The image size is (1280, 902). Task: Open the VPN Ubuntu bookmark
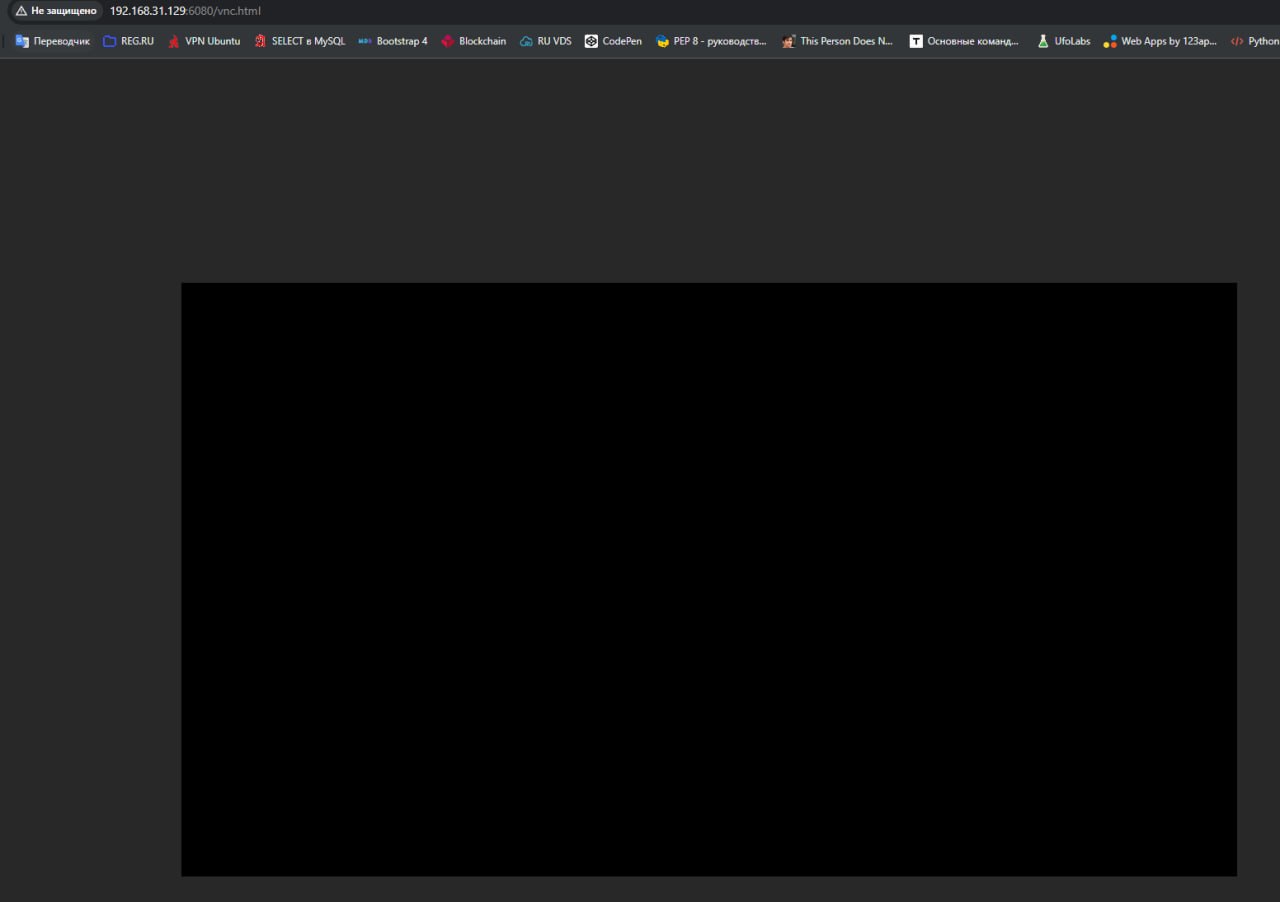(204, 41)
